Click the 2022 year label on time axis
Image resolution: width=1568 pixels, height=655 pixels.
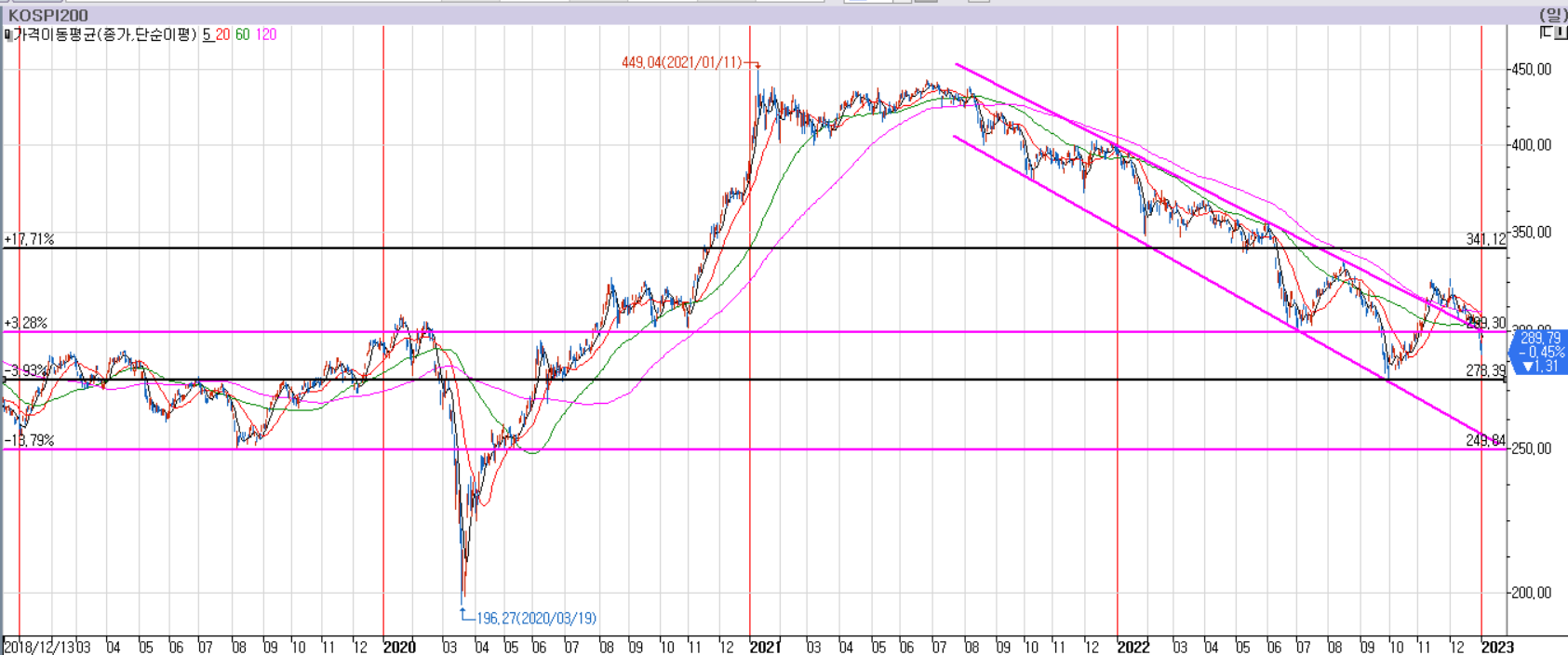coord(1133,647)
